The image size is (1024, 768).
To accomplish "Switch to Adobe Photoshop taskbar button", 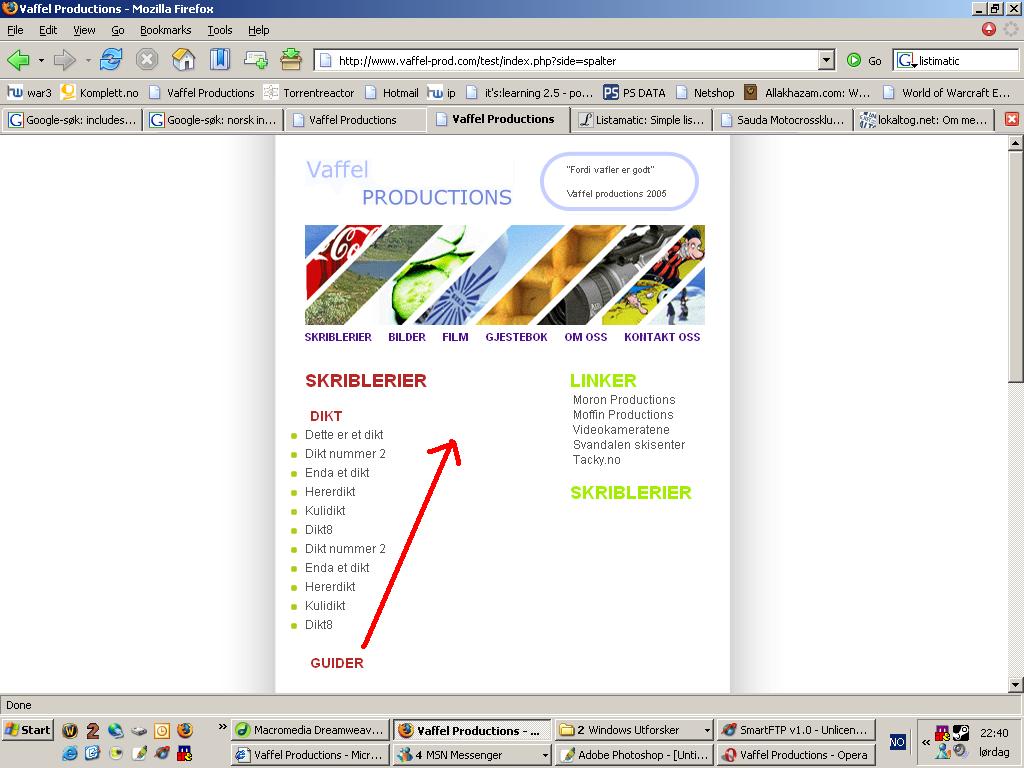I will 634,755.
